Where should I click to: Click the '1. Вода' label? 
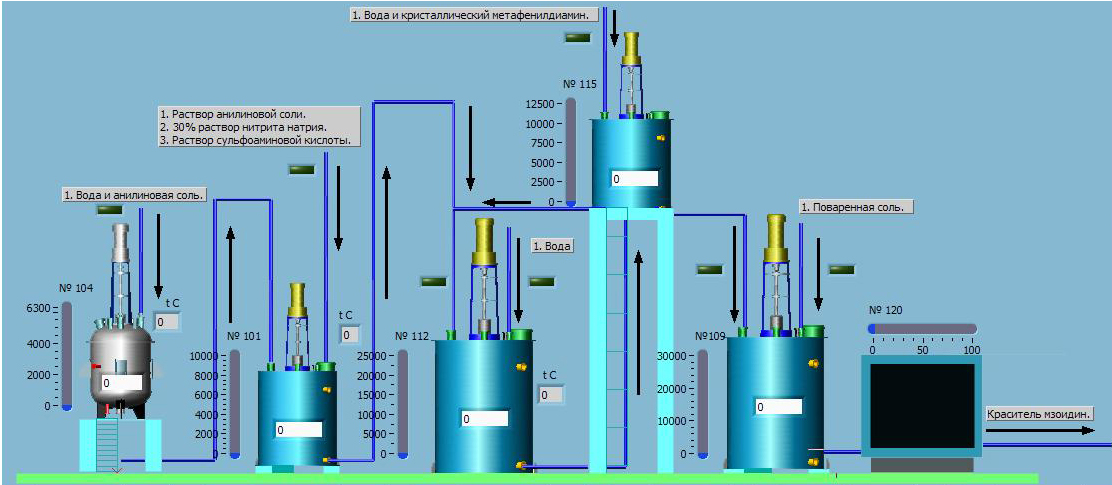(552, 246)
